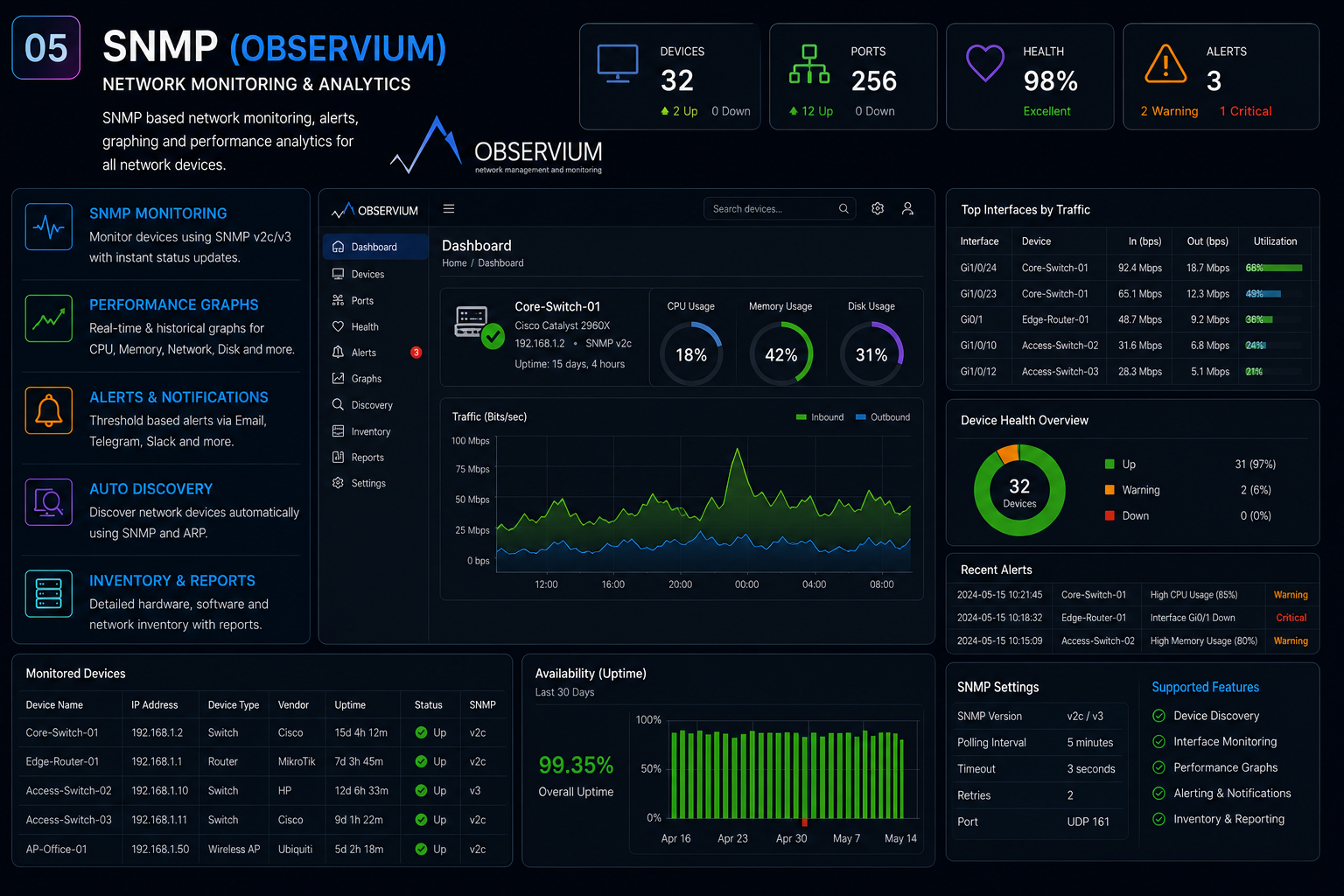Click the Core-Switch-01 device icon with green check
1344x896 pixels.
479,327
